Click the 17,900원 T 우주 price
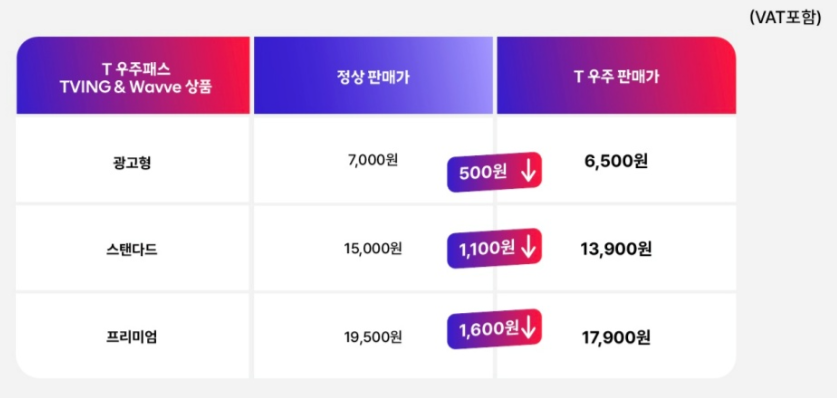The image size is (837, 398). coord(616,338)
